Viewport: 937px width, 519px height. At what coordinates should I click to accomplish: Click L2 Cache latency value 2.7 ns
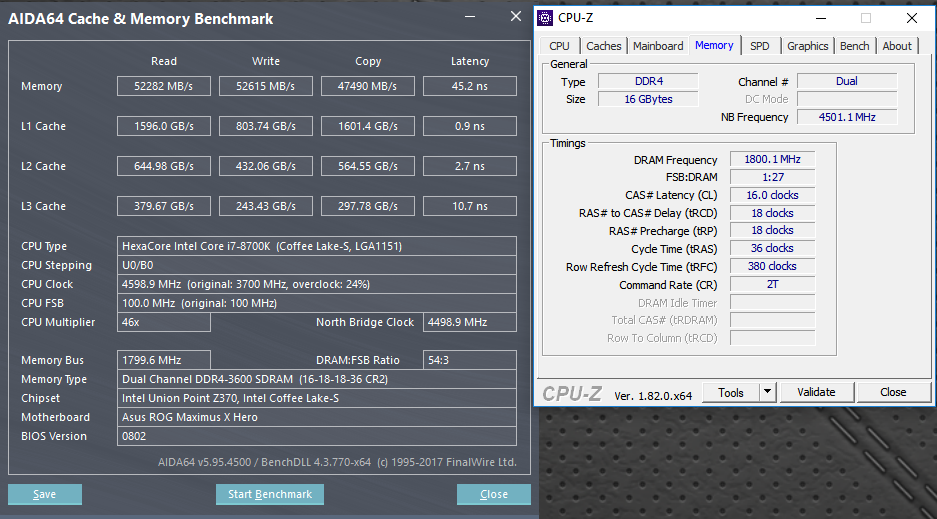coord(470,166)
